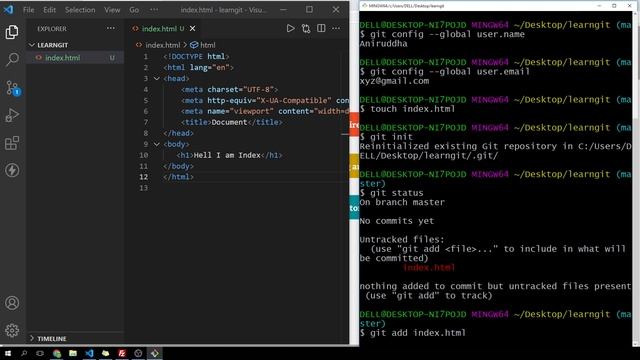This screenshot has width=640, height=360.
Task: Open the Edit menu
Action: pyautogui.click(x=49, y=10)
